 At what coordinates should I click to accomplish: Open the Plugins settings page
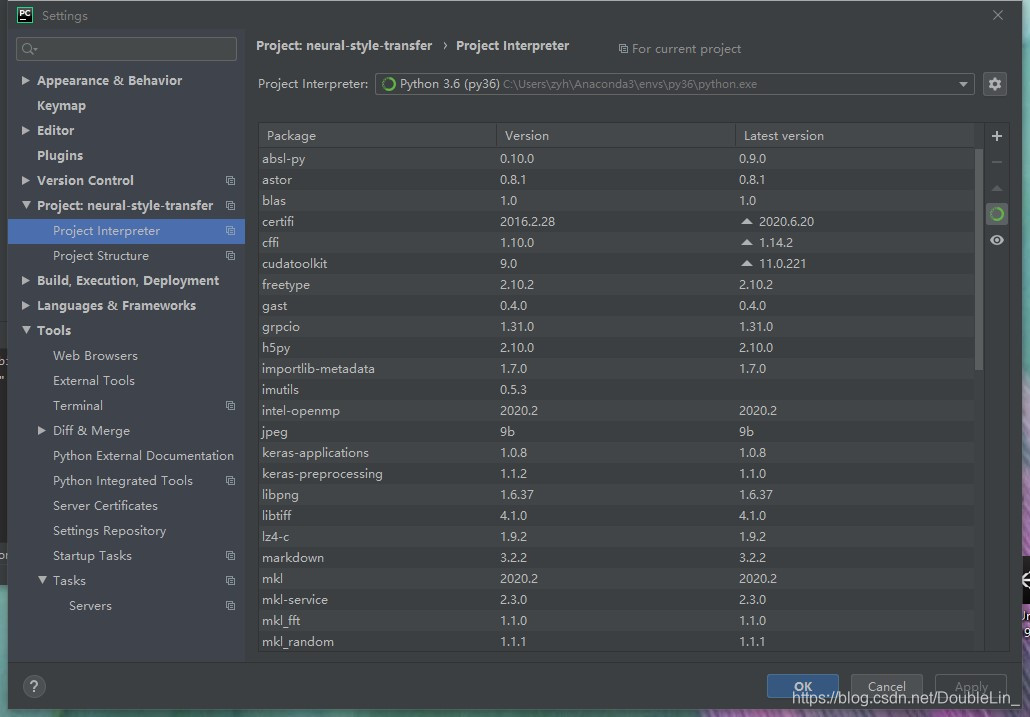click(60, 156)
